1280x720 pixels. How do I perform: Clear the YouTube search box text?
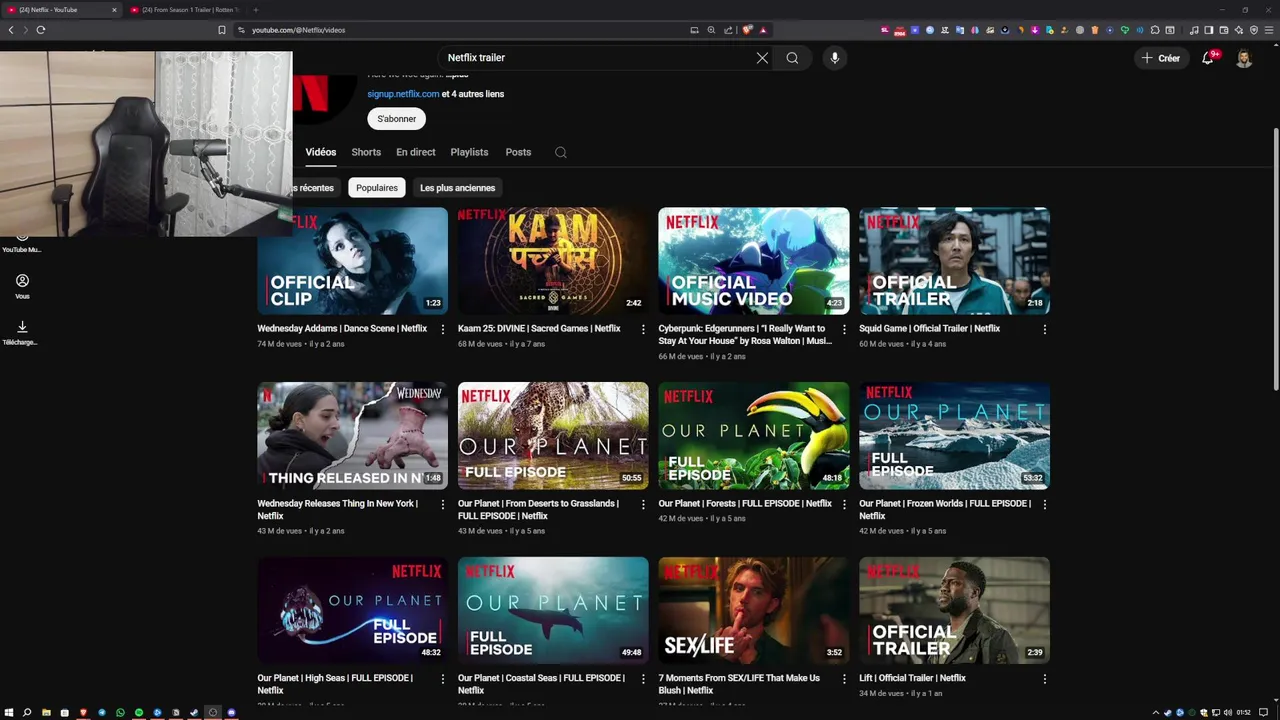(762, 58)
